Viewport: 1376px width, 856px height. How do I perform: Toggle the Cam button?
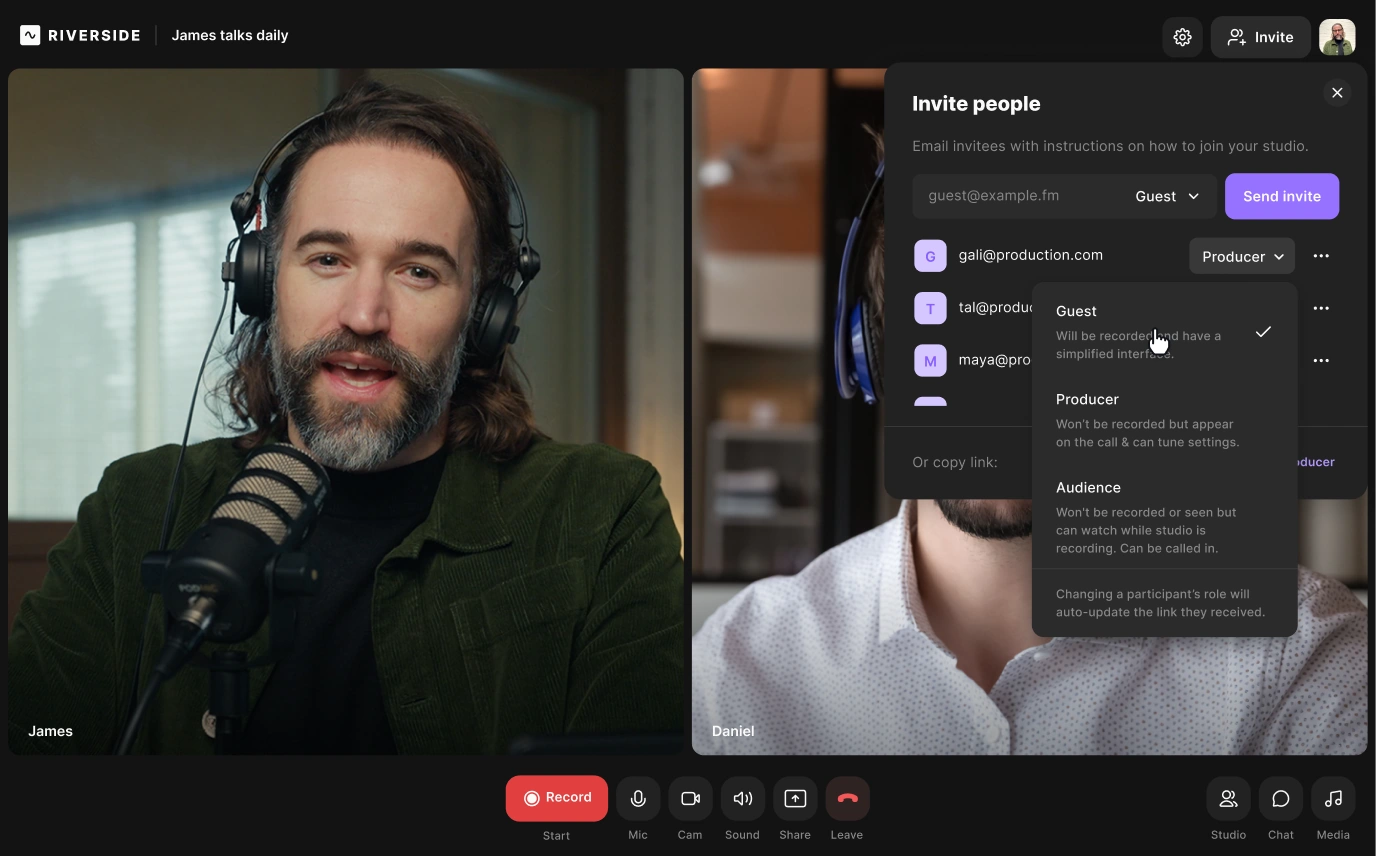[x=690, y=798]
